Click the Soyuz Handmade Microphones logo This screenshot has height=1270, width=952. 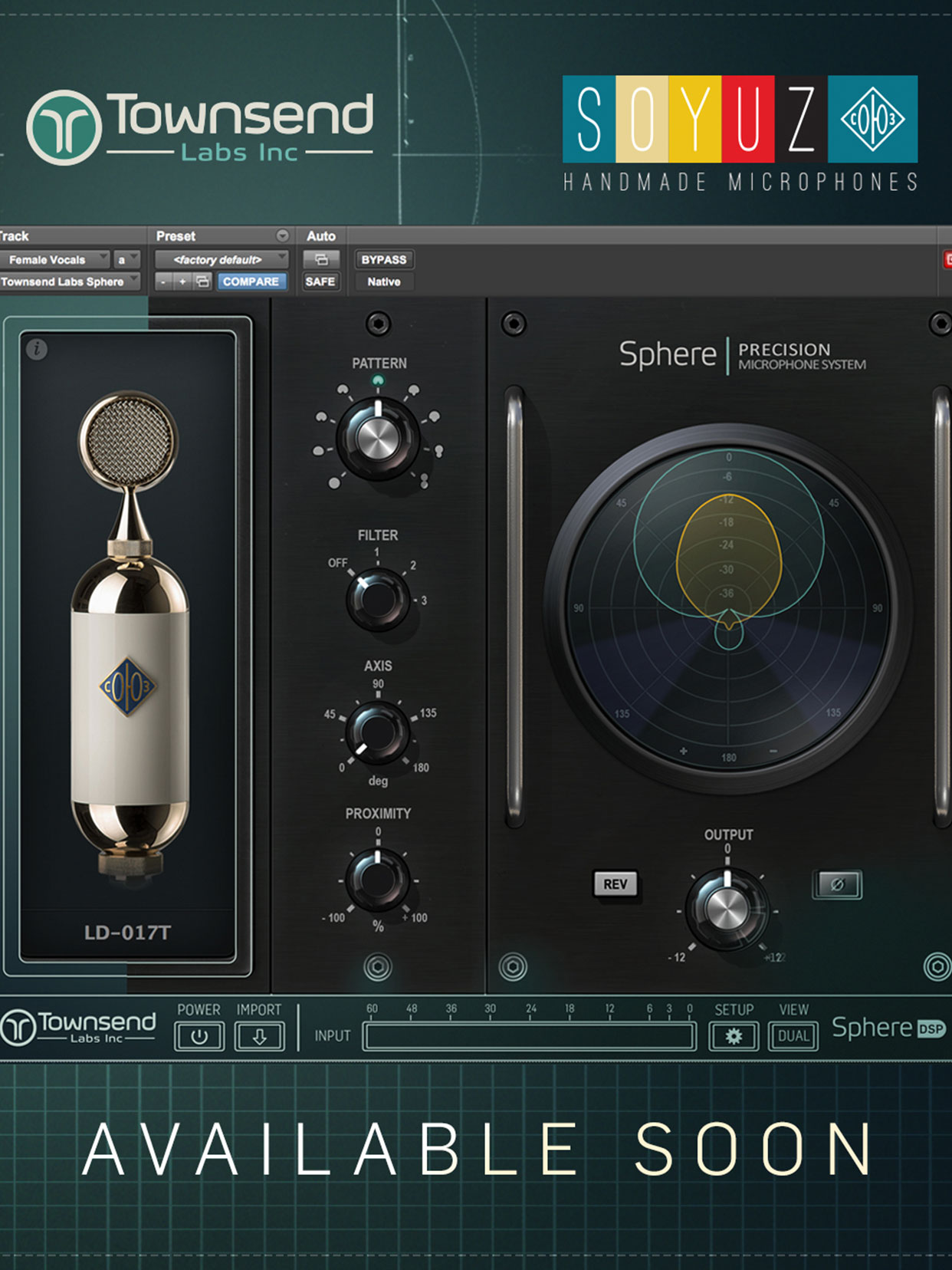point(740,133)
